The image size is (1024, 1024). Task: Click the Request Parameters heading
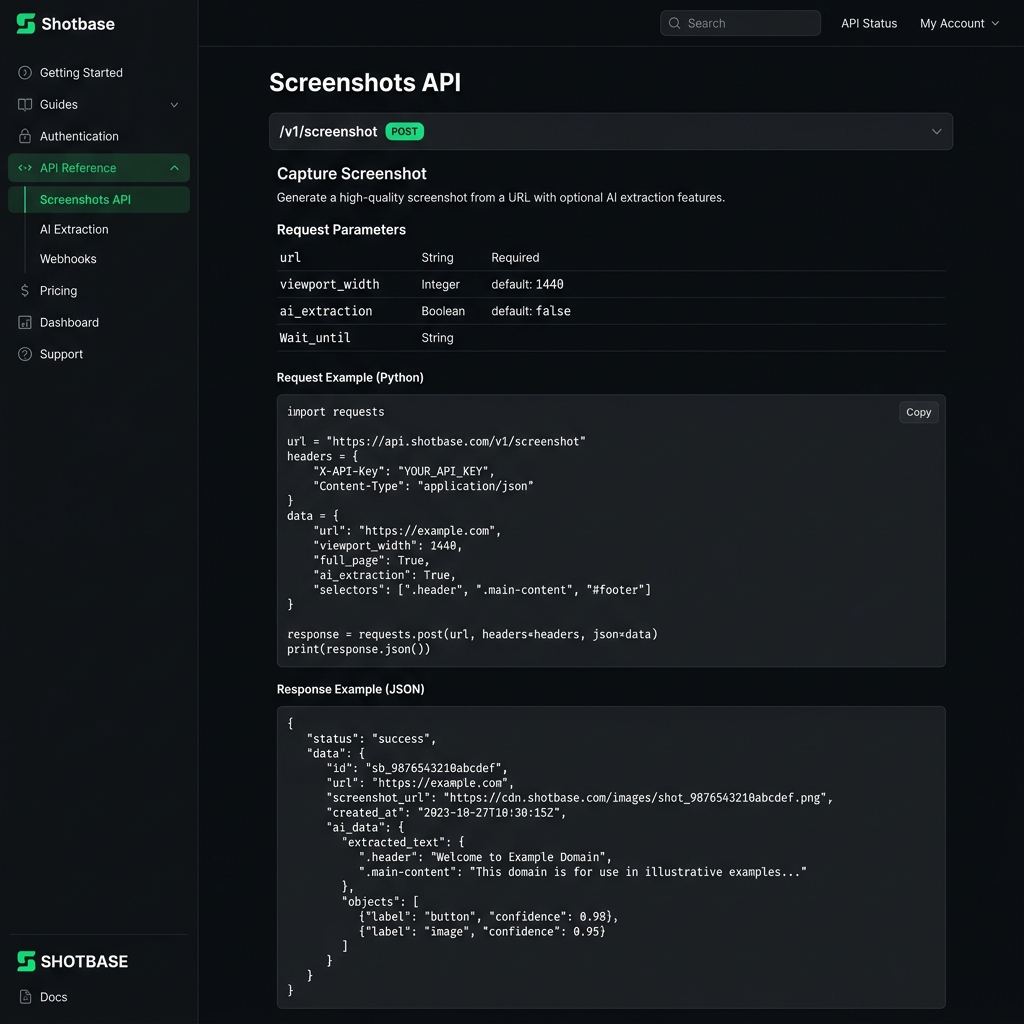[341, 230]
